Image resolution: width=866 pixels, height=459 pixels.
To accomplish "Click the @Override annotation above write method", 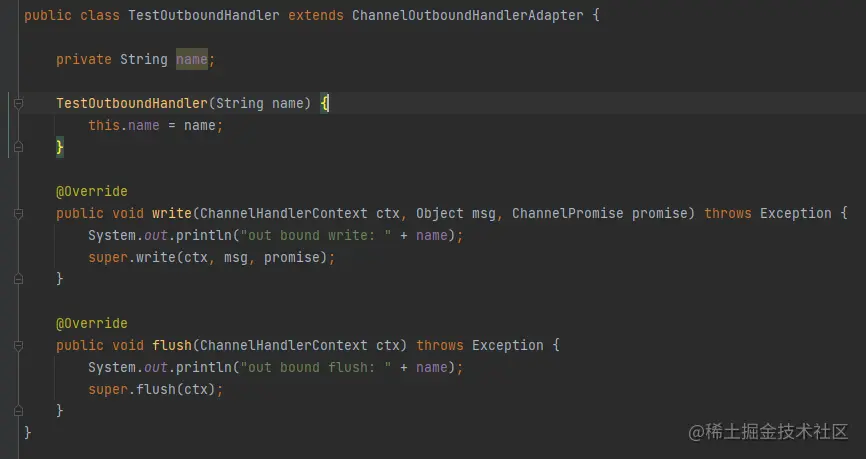I will coord(92,191).
